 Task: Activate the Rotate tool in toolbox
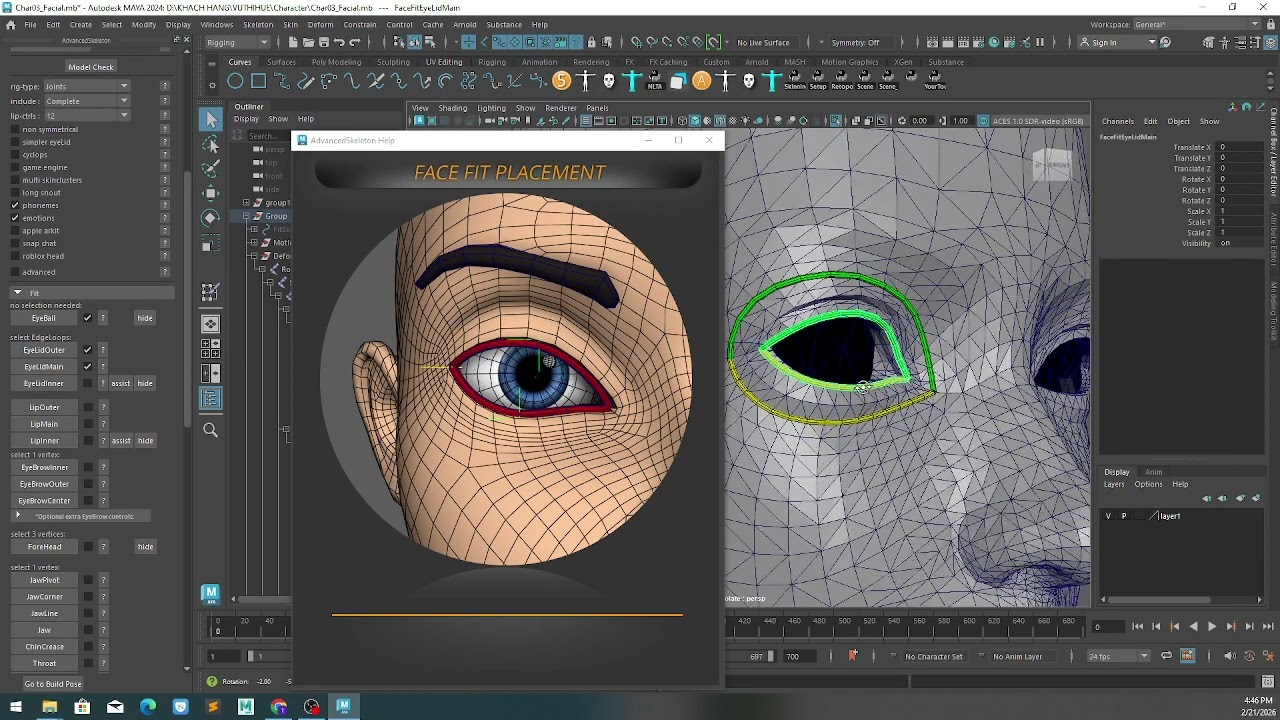pos(210,217)
